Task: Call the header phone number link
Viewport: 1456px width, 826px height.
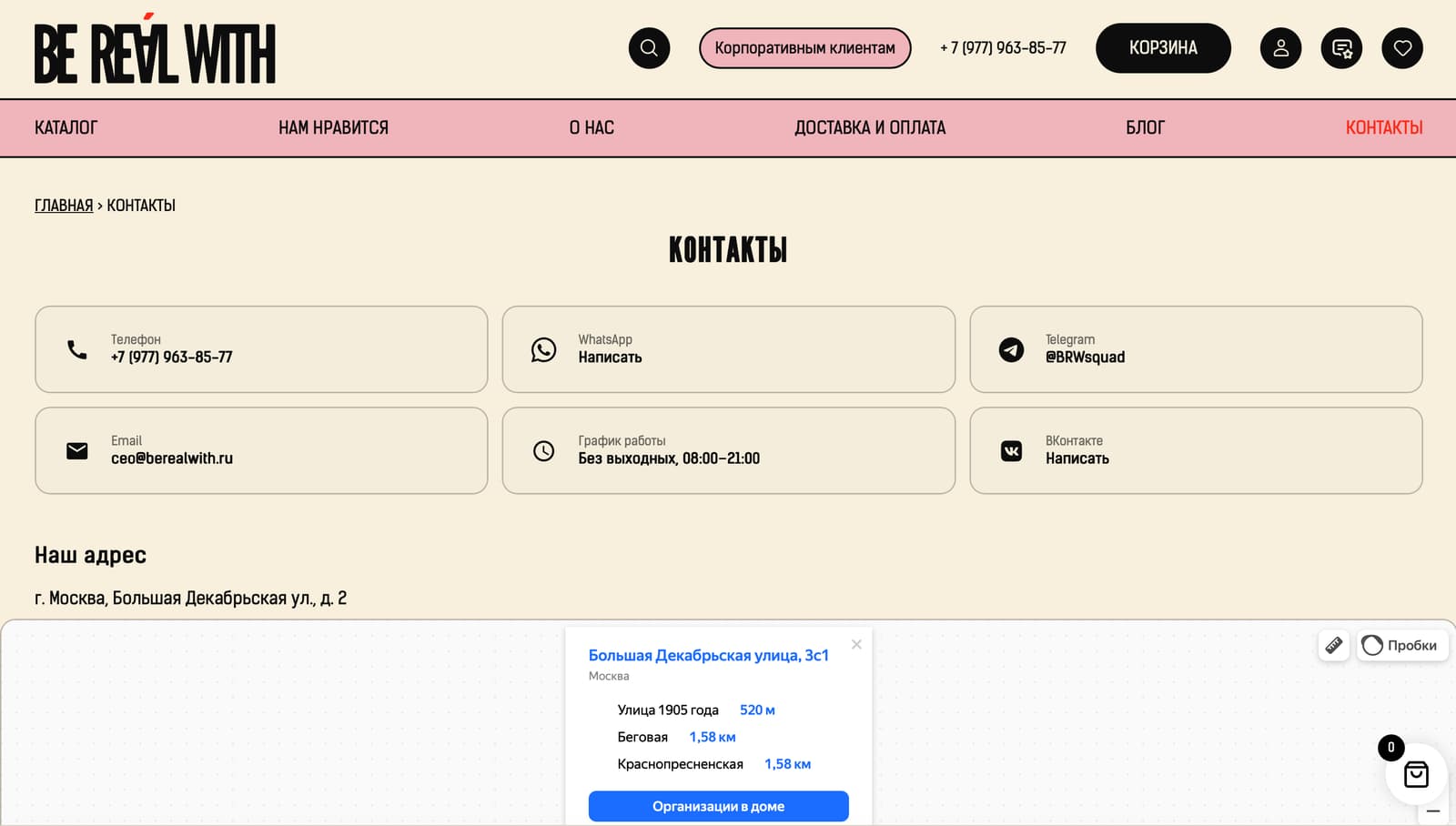Action: click(1003, 48)
